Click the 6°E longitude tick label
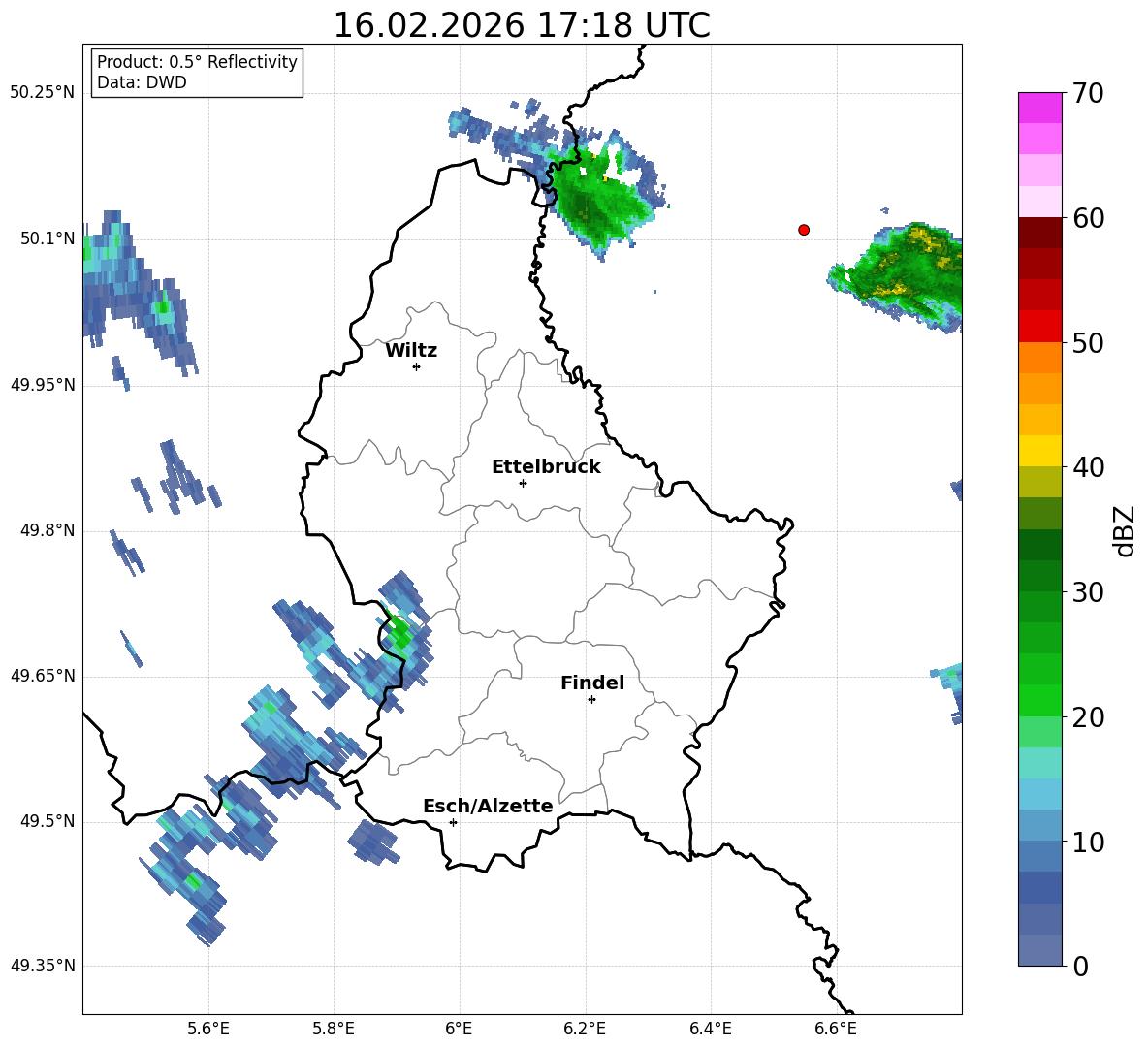 (459, 1029)
